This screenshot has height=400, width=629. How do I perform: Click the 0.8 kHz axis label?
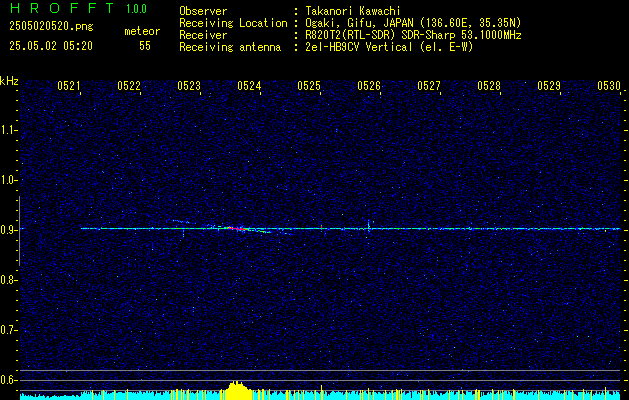9,280
